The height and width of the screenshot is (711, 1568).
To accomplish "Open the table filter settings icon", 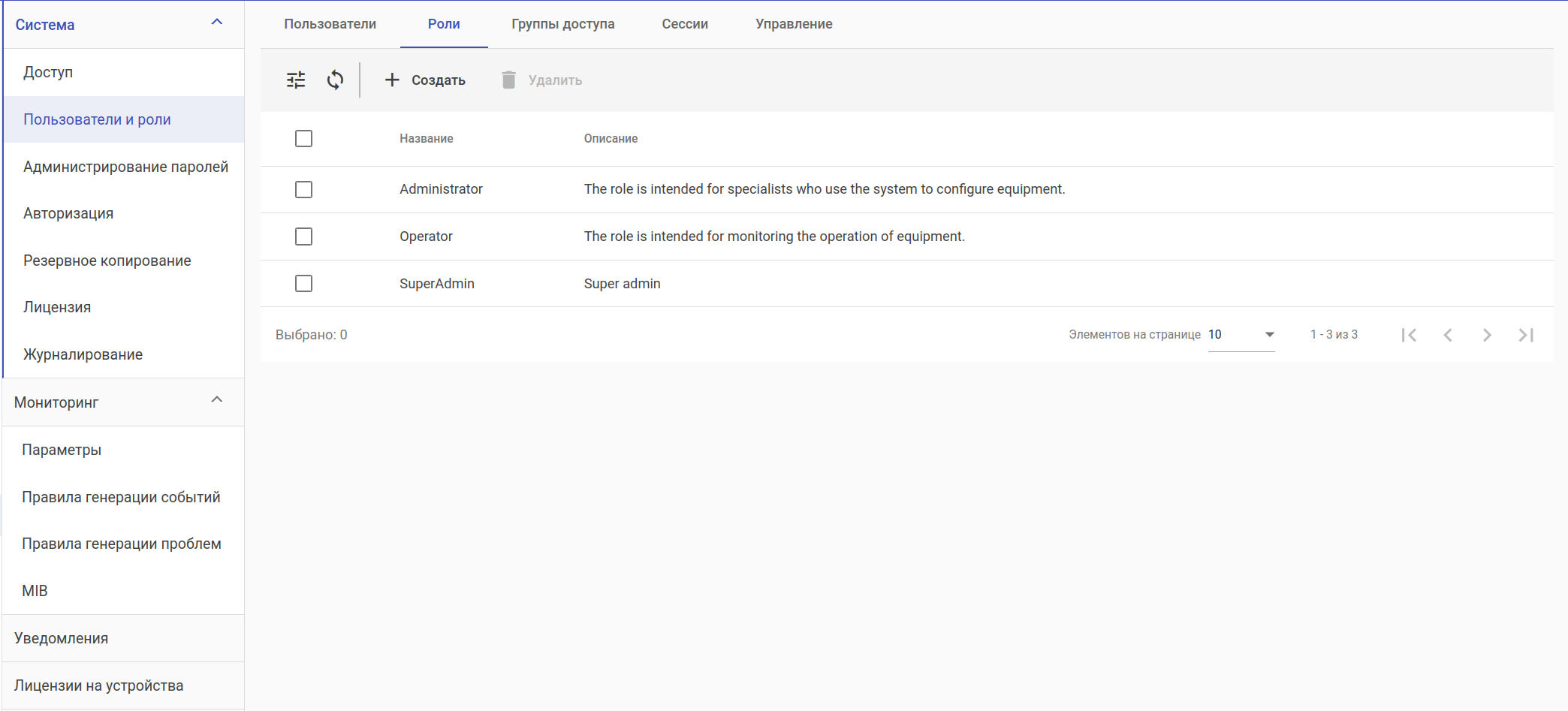I will (296, 80).
